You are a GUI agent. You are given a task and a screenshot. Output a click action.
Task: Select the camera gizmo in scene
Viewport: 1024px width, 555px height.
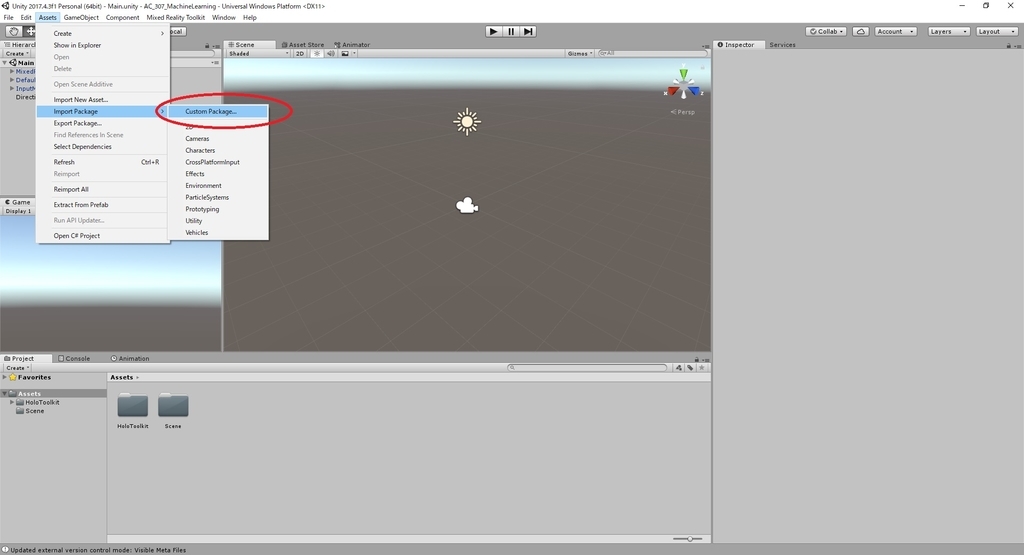click(466, 206)
